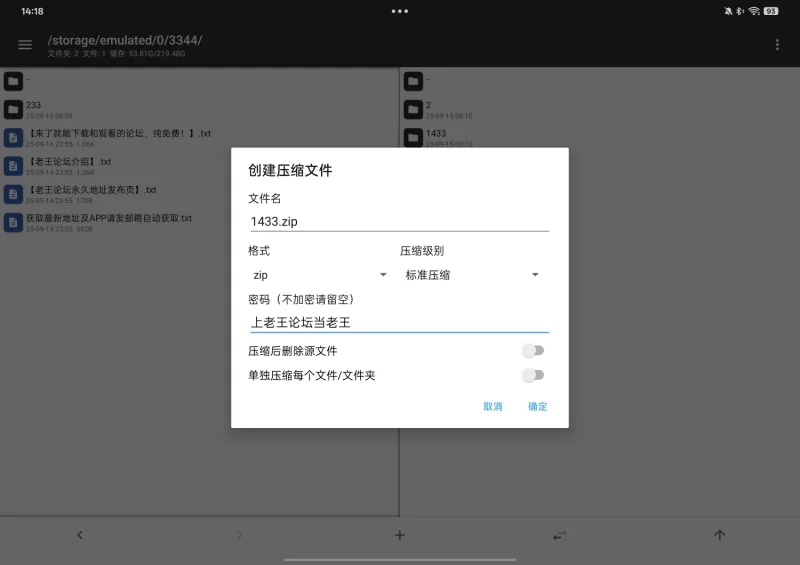The image size is (800, 565).
Task: Select 获取最新地址及APP请发邮箱自动获取.txt file name
Action: coord(109,218)
